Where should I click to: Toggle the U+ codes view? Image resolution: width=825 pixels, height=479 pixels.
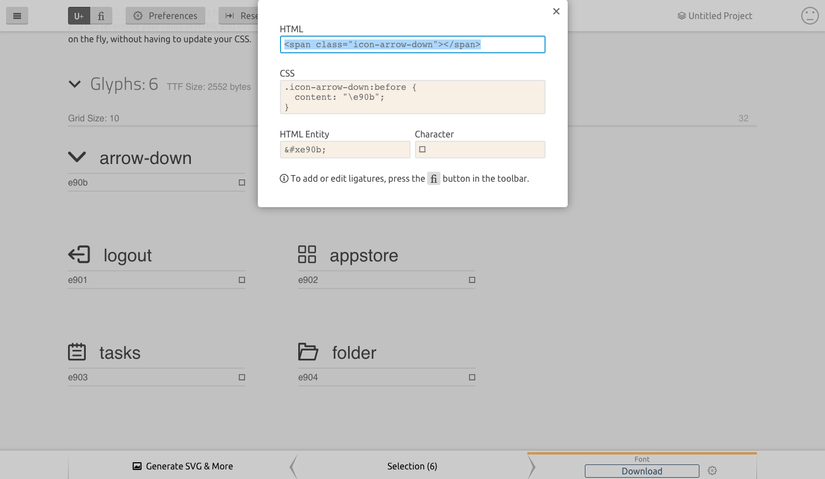point(79,16)
